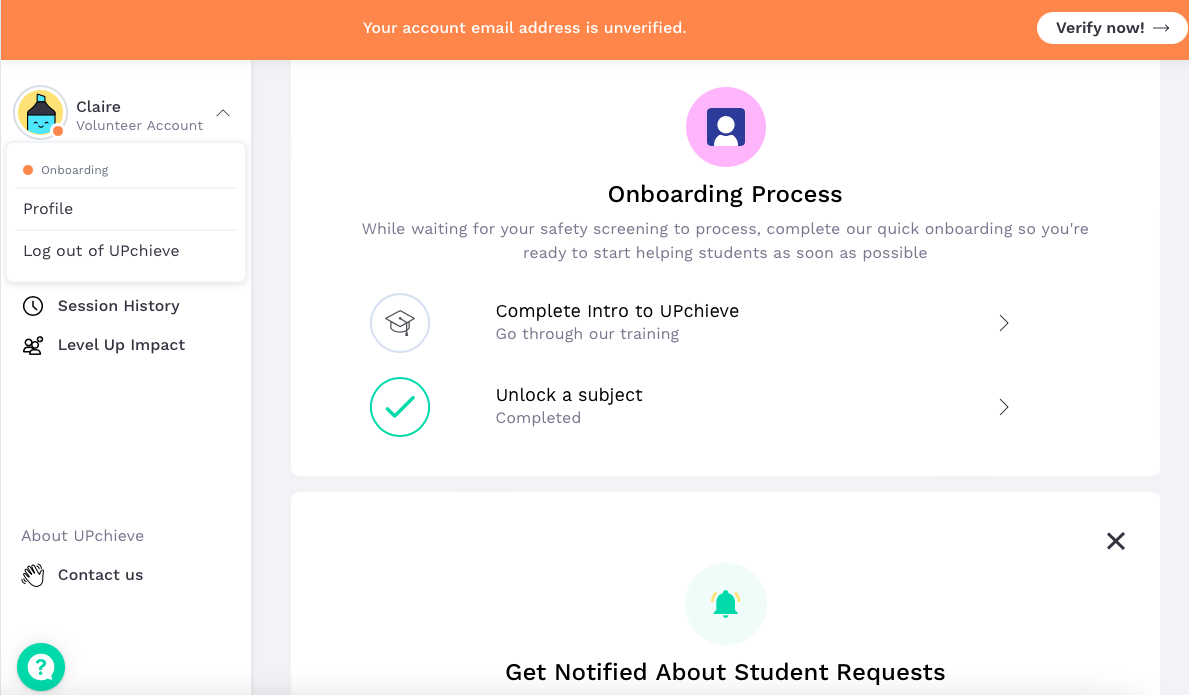Click the green completed checkmark circle
This screenshot has height=695, width=1189.
point(400,407)
